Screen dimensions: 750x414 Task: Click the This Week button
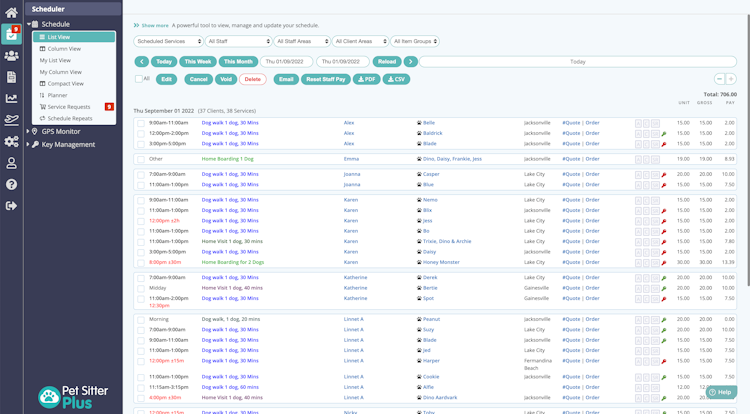tap(198, 62)
